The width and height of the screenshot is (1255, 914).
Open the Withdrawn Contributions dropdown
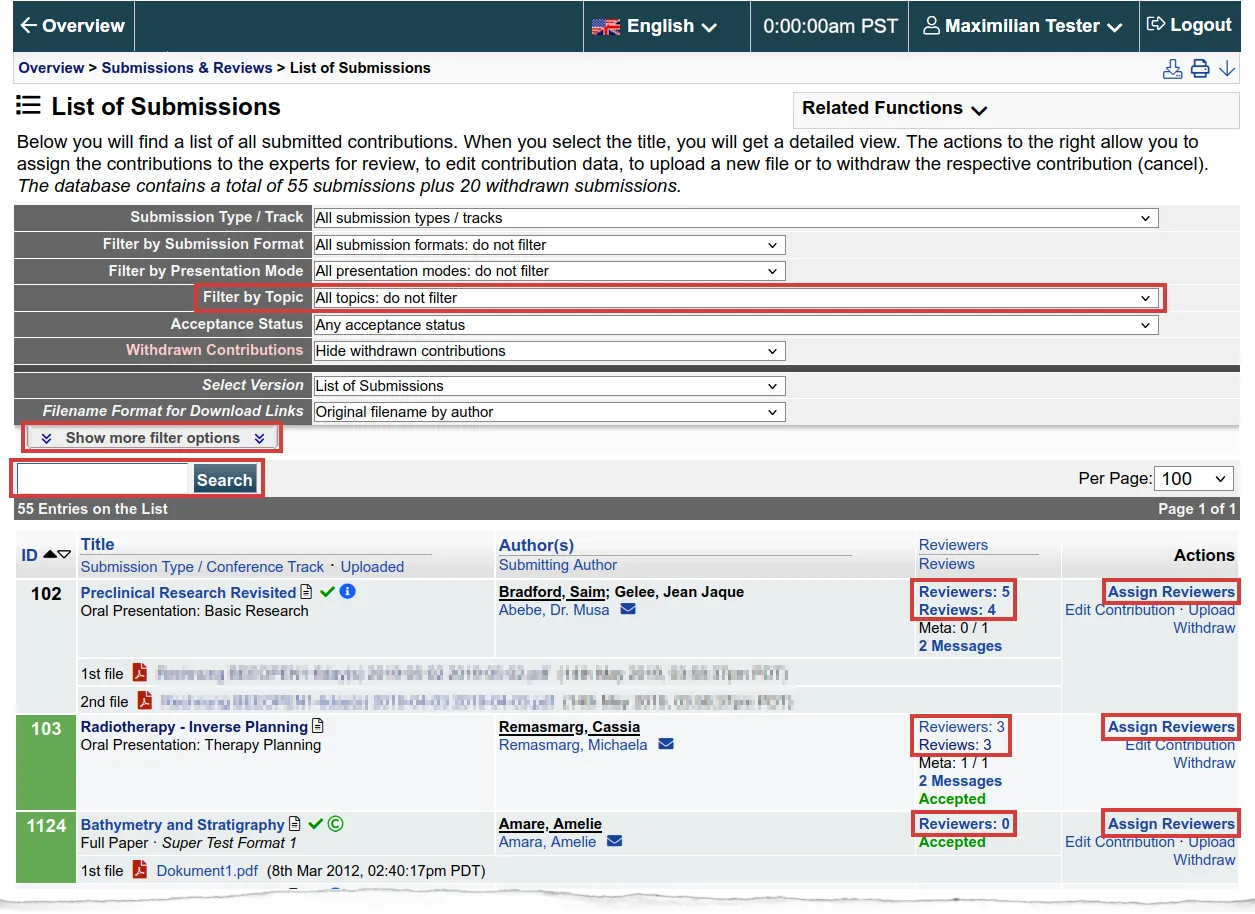tap(549, 351)
